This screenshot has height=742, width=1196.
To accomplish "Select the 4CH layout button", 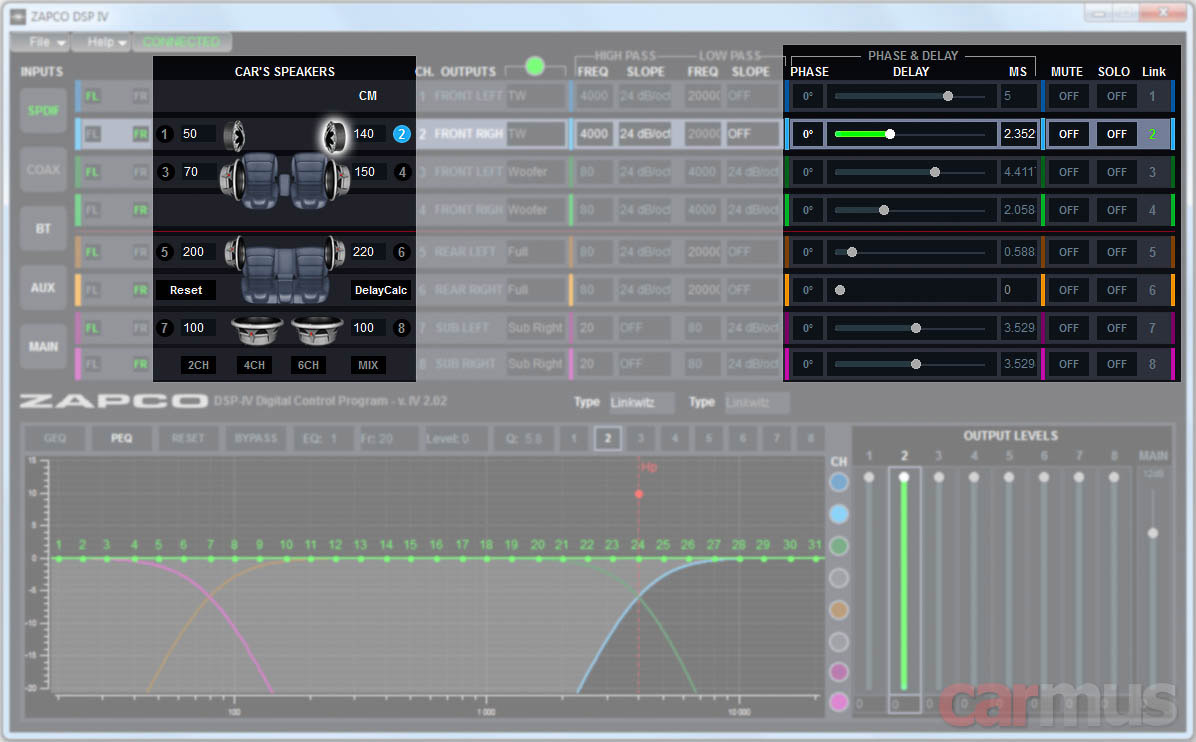I will 254,365.
